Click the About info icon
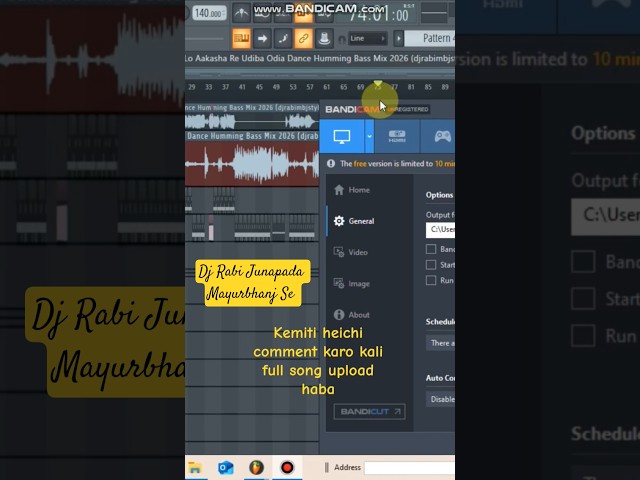 [x=339, y=315]
